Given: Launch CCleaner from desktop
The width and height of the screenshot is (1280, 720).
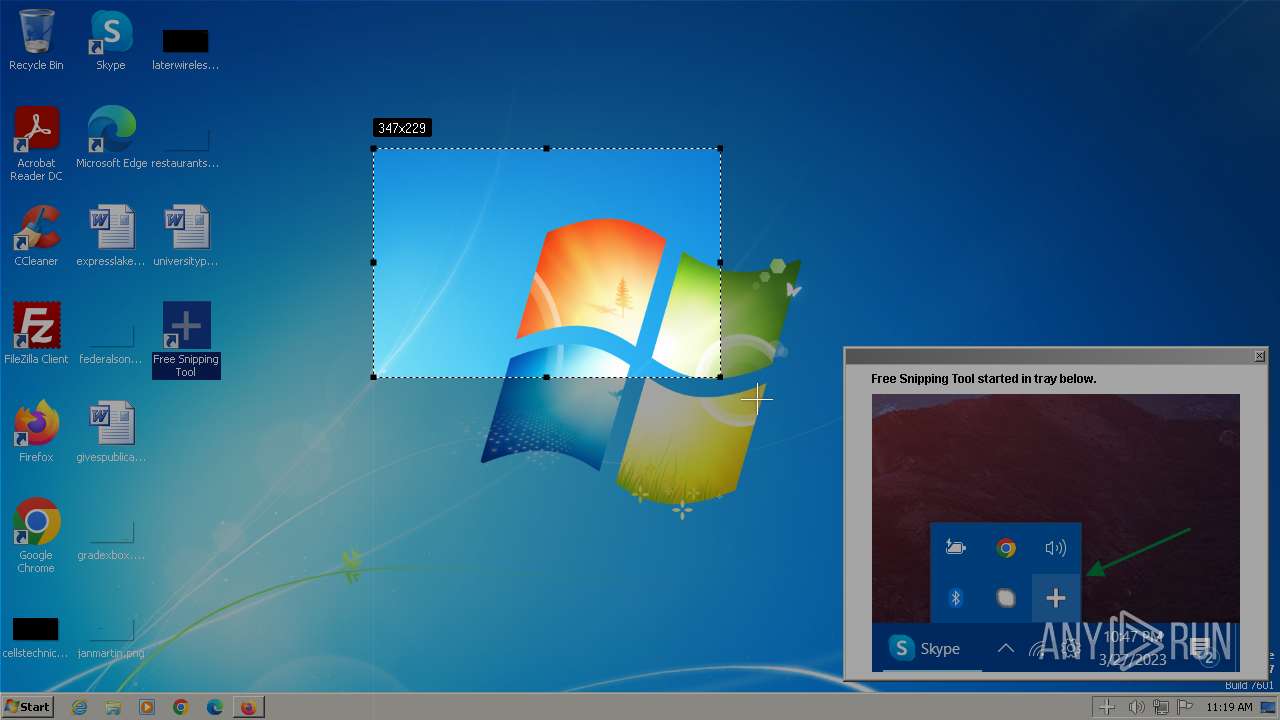Looking at the screenshot, I should [36, 236].
